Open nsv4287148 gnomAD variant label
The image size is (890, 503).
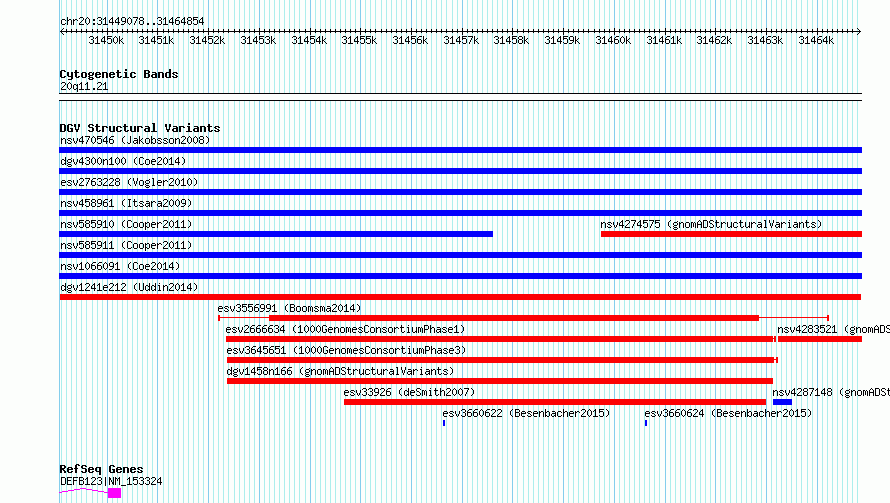[x=831, y=392]
